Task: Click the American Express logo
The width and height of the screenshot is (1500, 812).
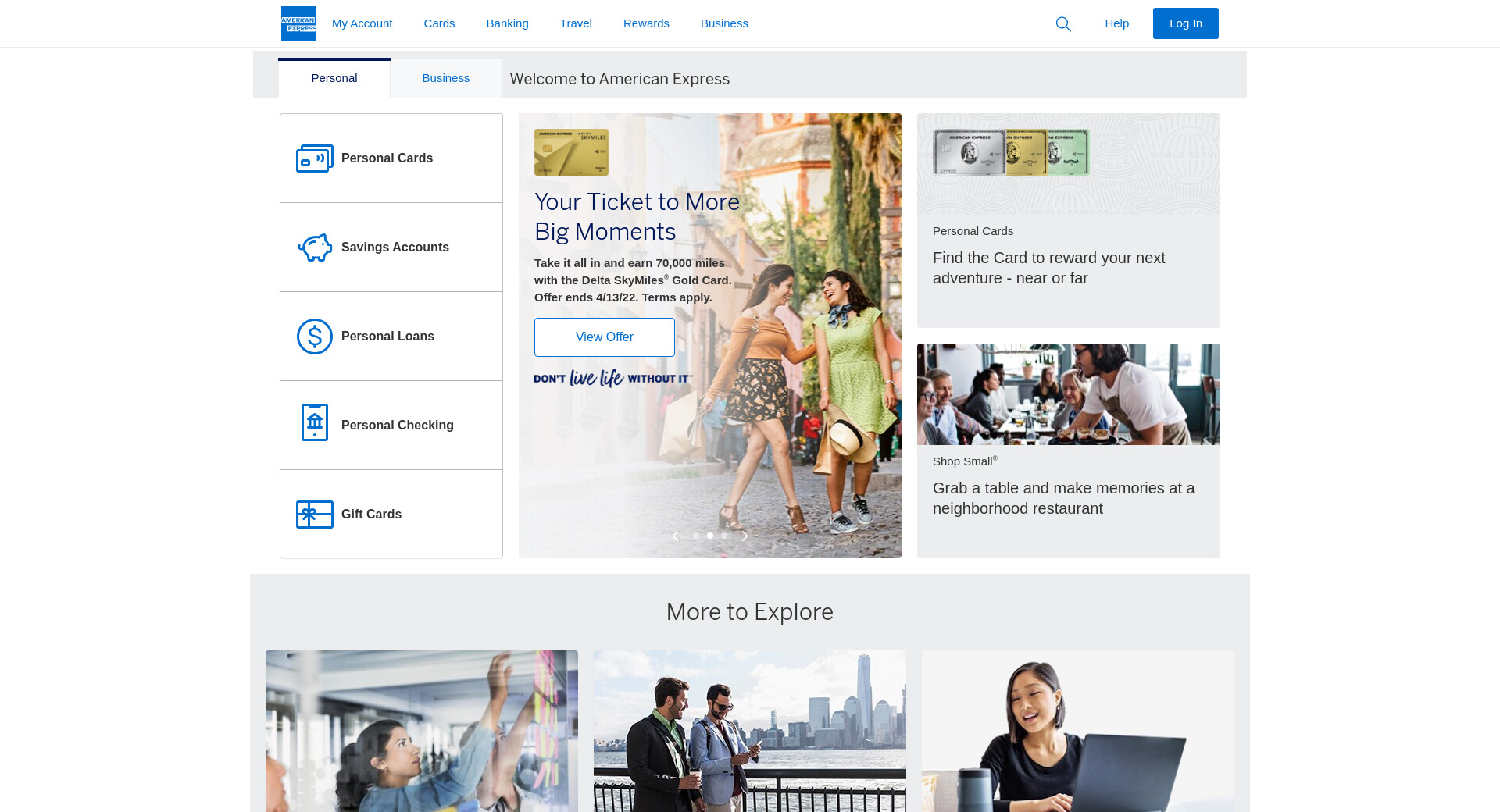Action: 298,23
